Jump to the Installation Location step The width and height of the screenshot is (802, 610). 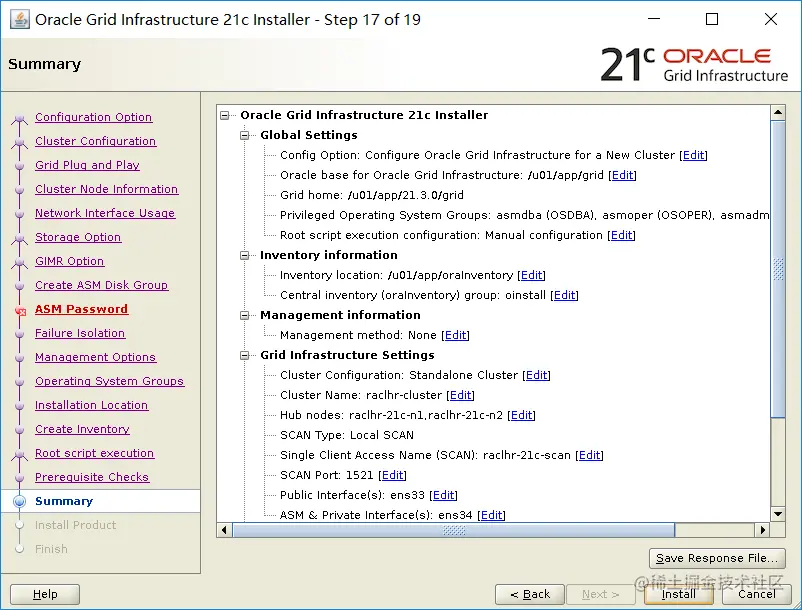click(92, 405)
